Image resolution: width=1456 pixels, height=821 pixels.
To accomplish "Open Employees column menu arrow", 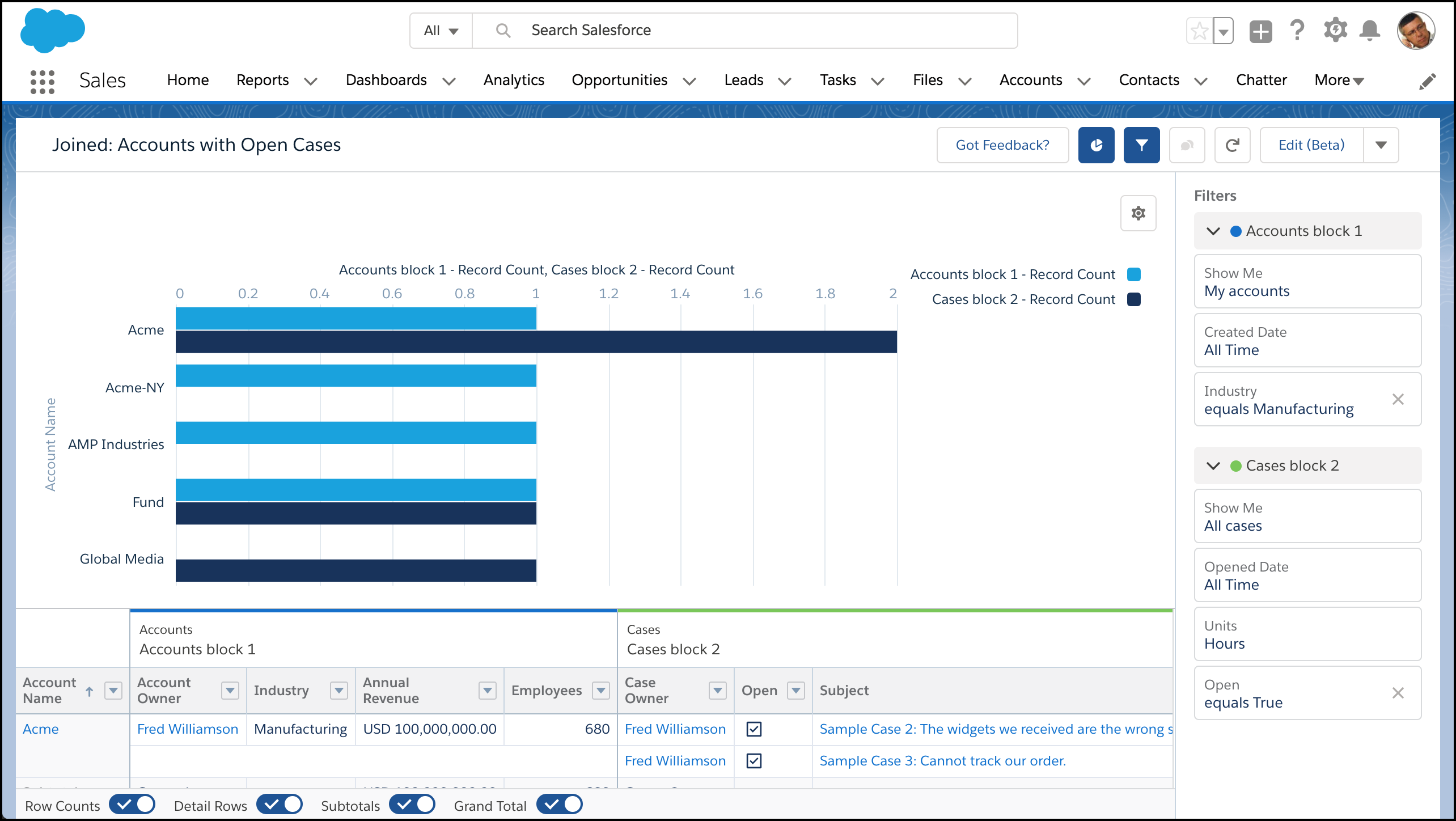I will pos(600,691).
